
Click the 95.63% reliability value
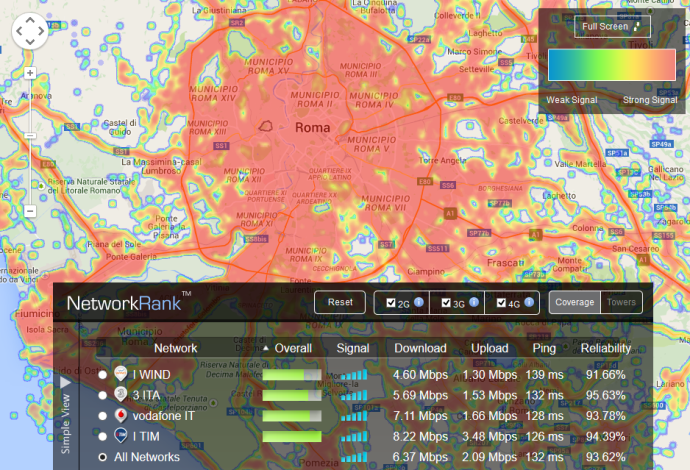[606, 395]
